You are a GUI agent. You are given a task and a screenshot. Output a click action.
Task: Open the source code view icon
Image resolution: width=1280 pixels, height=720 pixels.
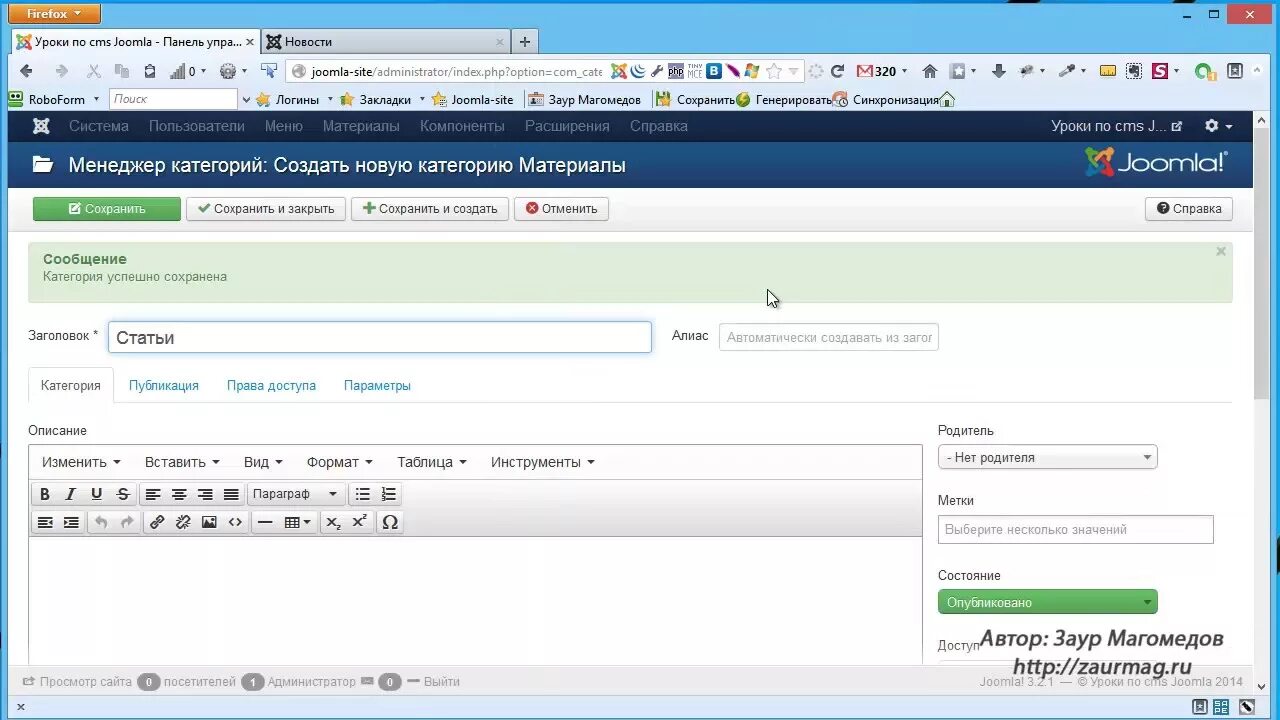[235, 522]
